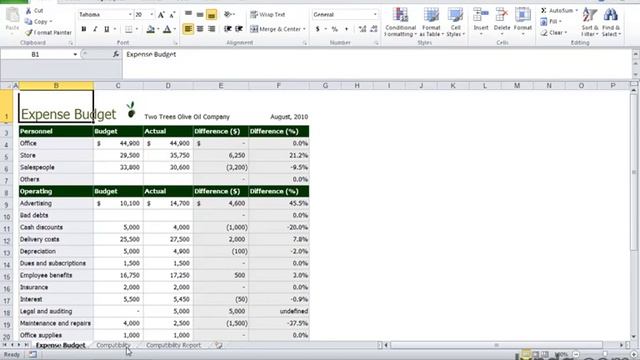Open the font name dropdown
This screenshot has height=360, width=640.
pos(130,15)
